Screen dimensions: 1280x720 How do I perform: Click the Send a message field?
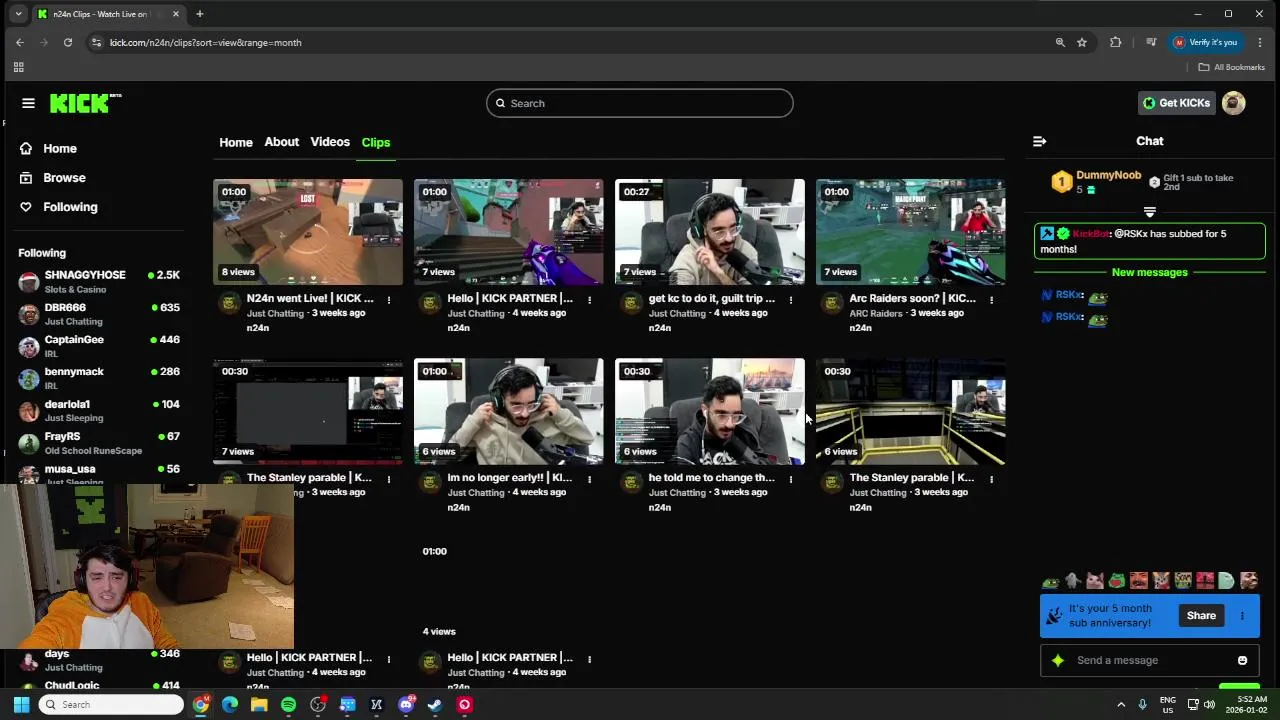1150,660
